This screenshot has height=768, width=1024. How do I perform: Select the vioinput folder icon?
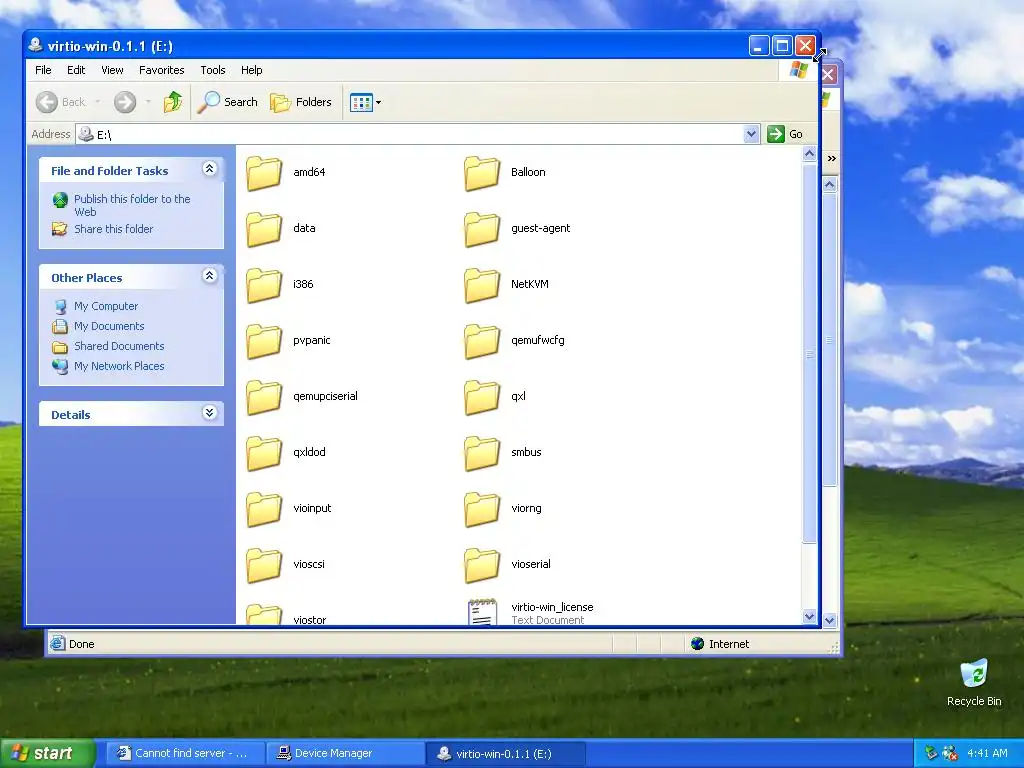264,509
